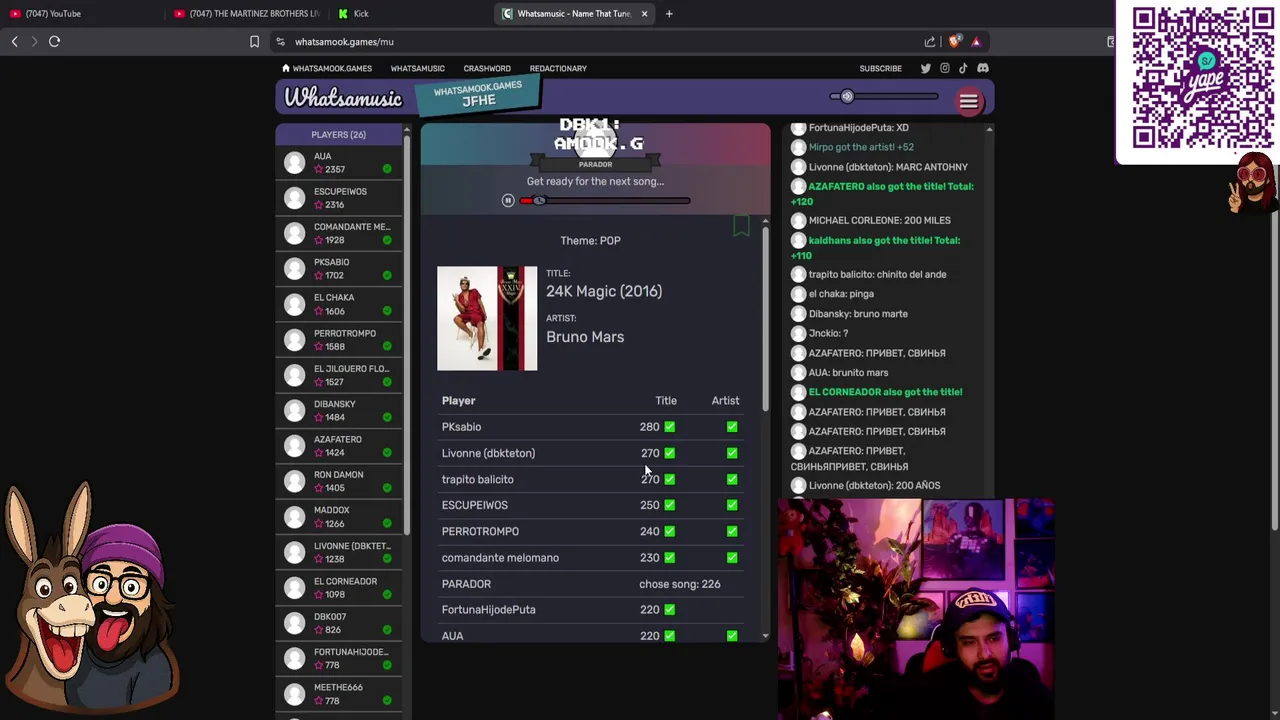Click the browser forward arrow

coord(34,42)
